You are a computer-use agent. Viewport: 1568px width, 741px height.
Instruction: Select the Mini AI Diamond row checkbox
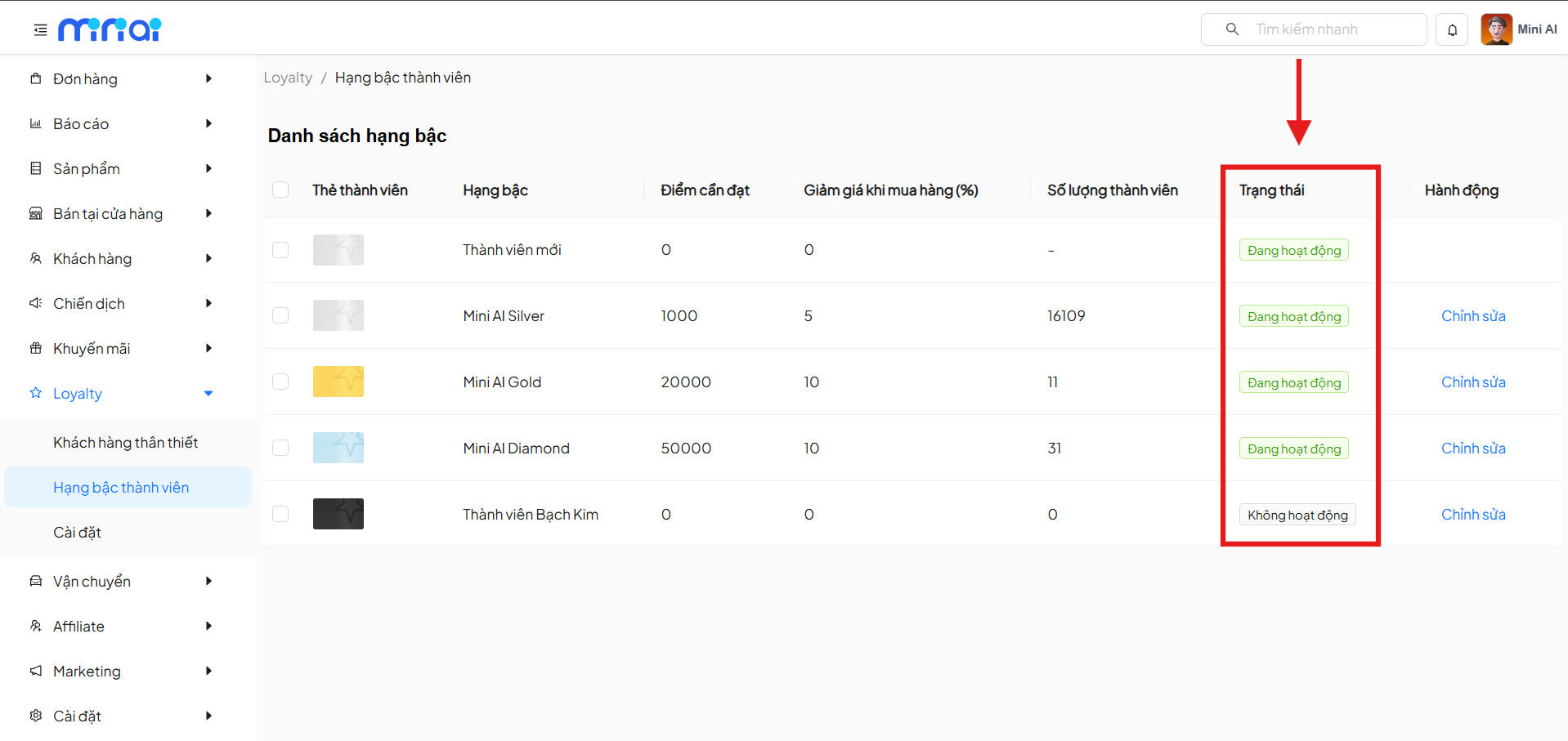click(x=280, y=449)
